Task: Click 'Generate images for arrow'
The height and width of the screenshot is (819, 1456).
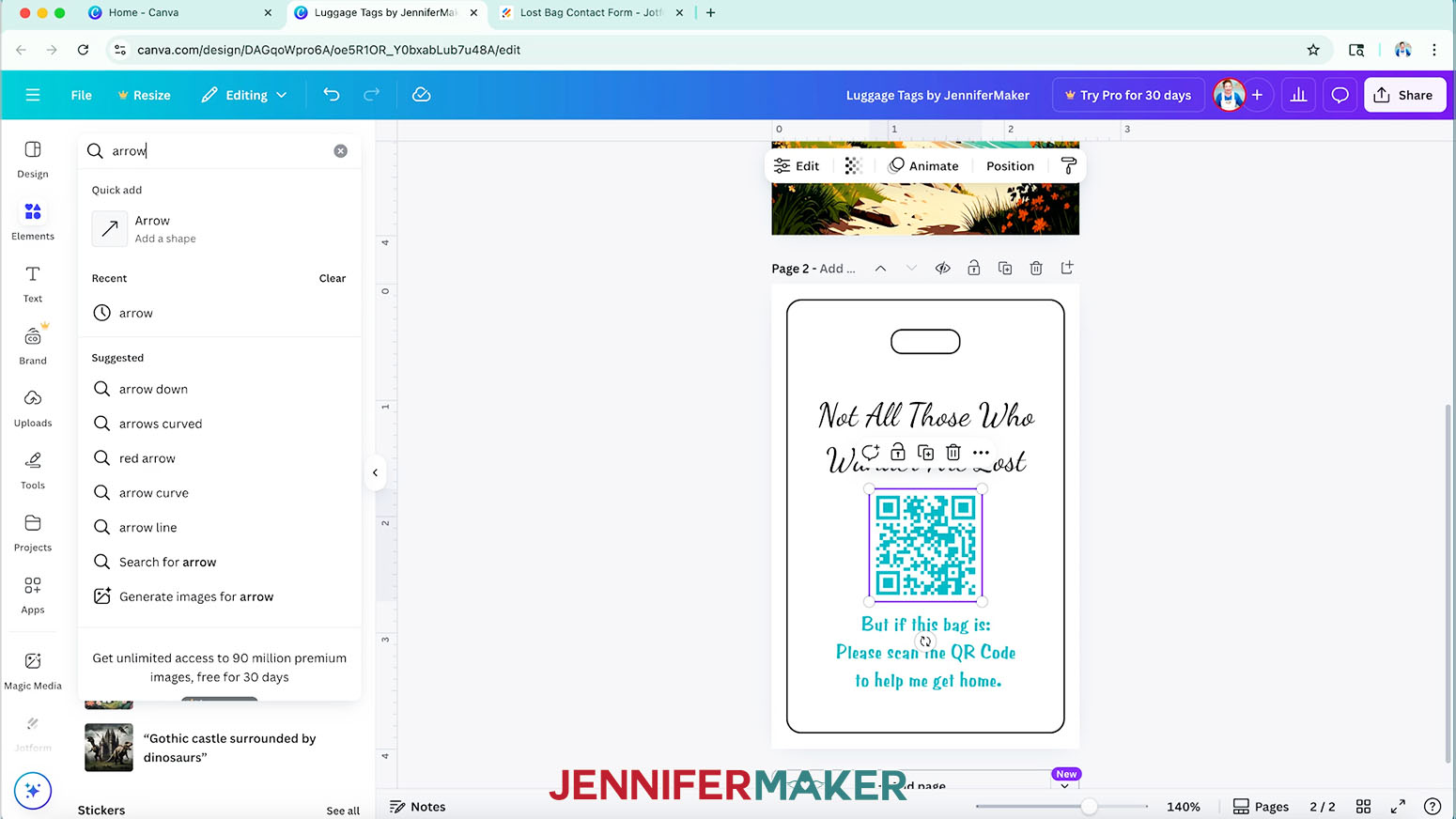Action: [220, 596]
